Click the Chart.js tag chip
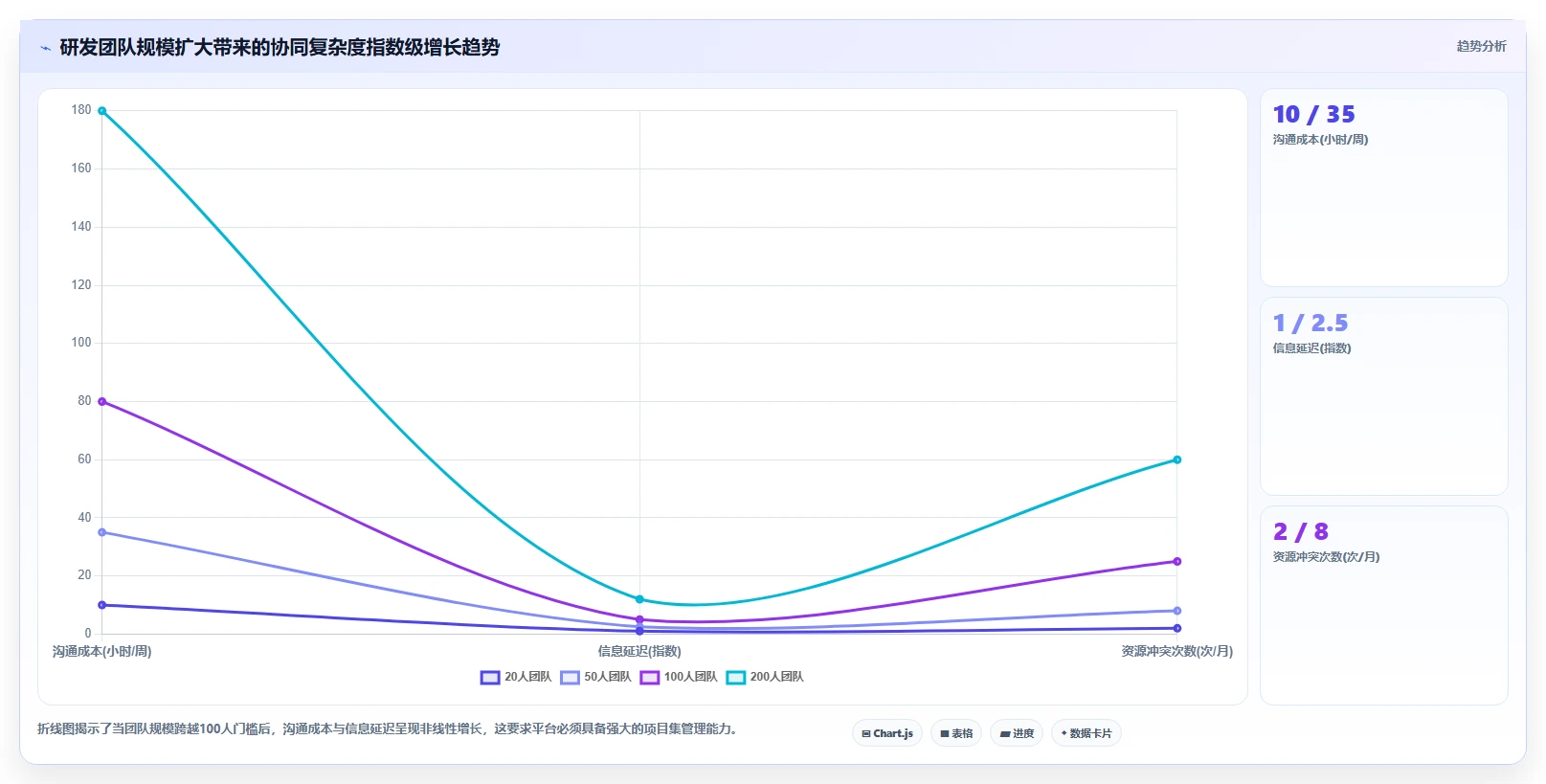This screenshot has width=1546, height=784. [x=887, y=733]
